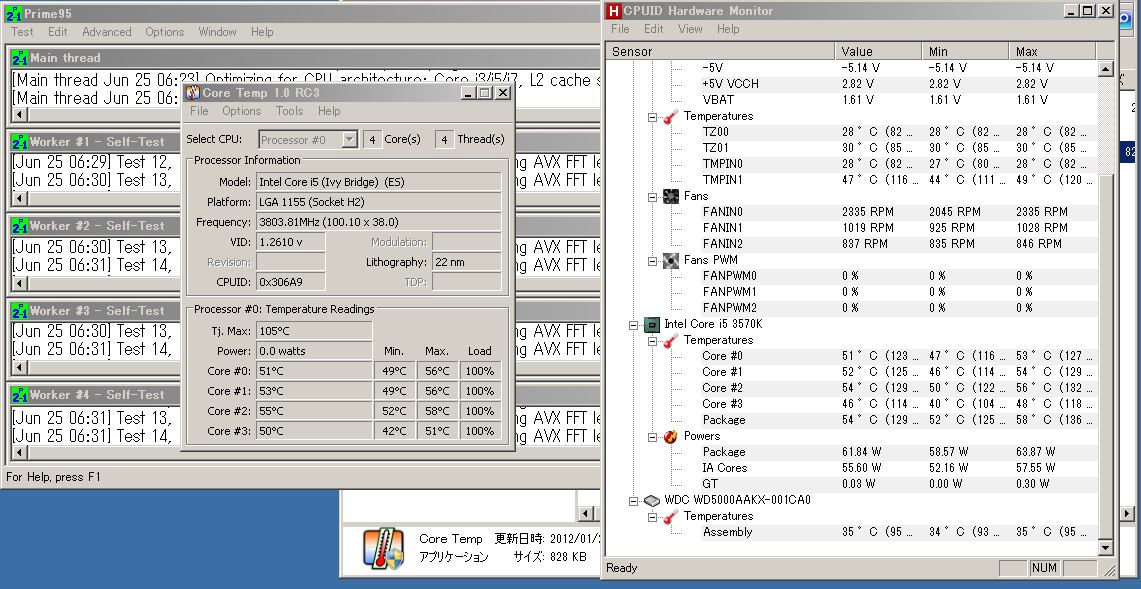Click the Core Temp thermometer title icon
The image size is (1141, 589).
[193, 93]
